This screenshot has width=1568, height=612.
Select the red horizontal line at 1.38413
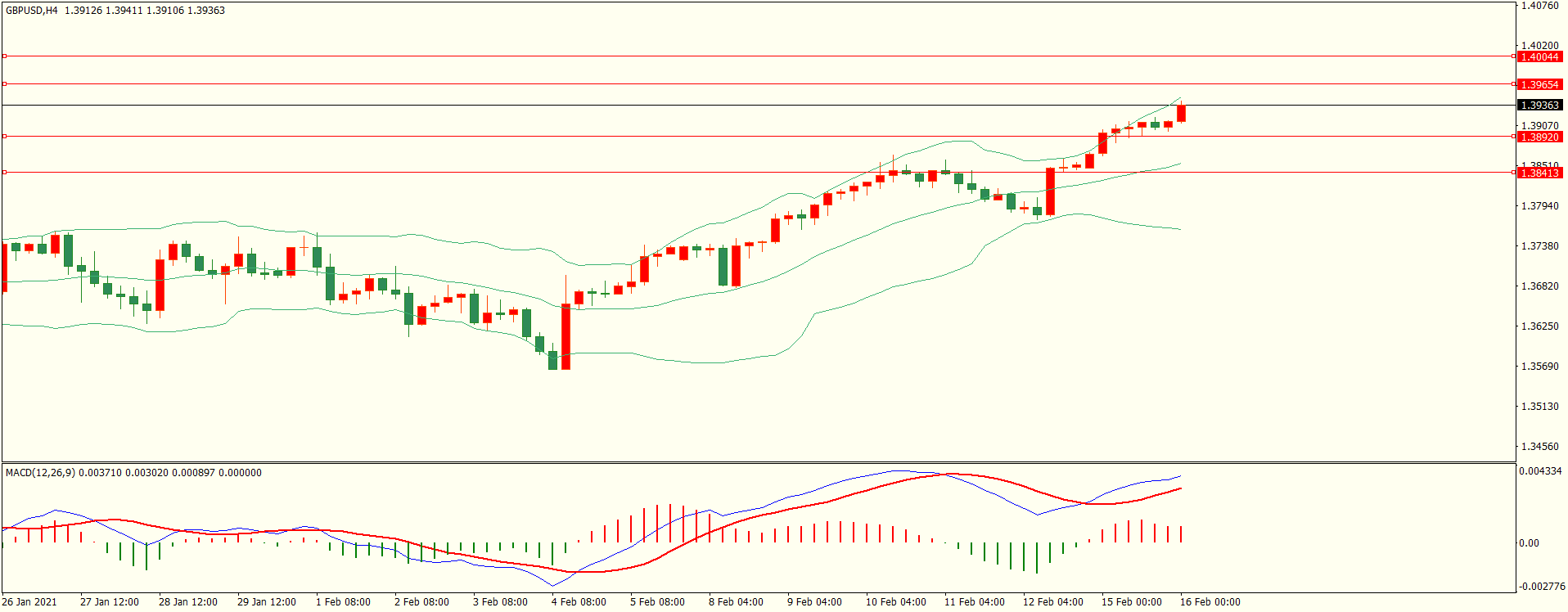758,173
